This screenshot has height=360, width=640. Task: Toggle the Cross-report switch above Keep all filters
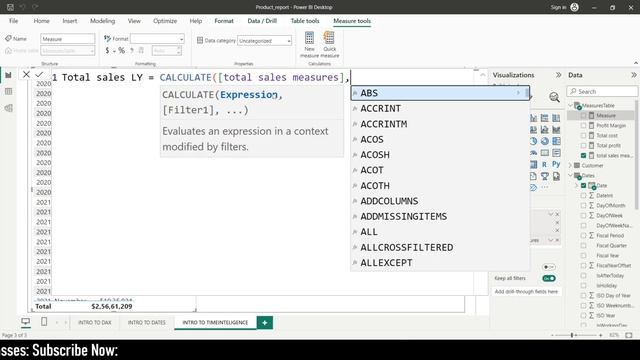(x=549, y=267)
